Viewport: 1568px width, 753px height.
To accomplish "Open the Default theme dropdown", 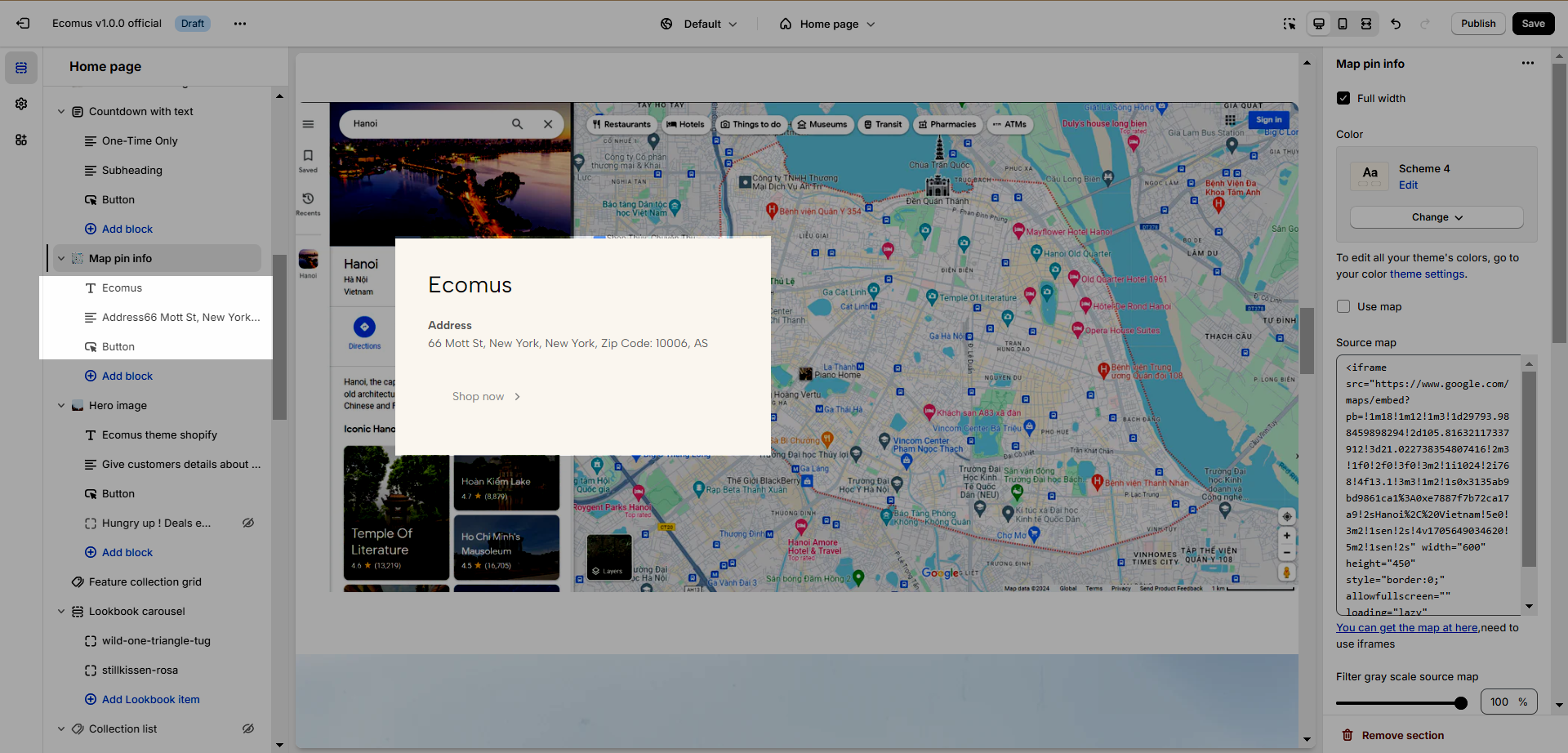I will (x=699, y=24).
